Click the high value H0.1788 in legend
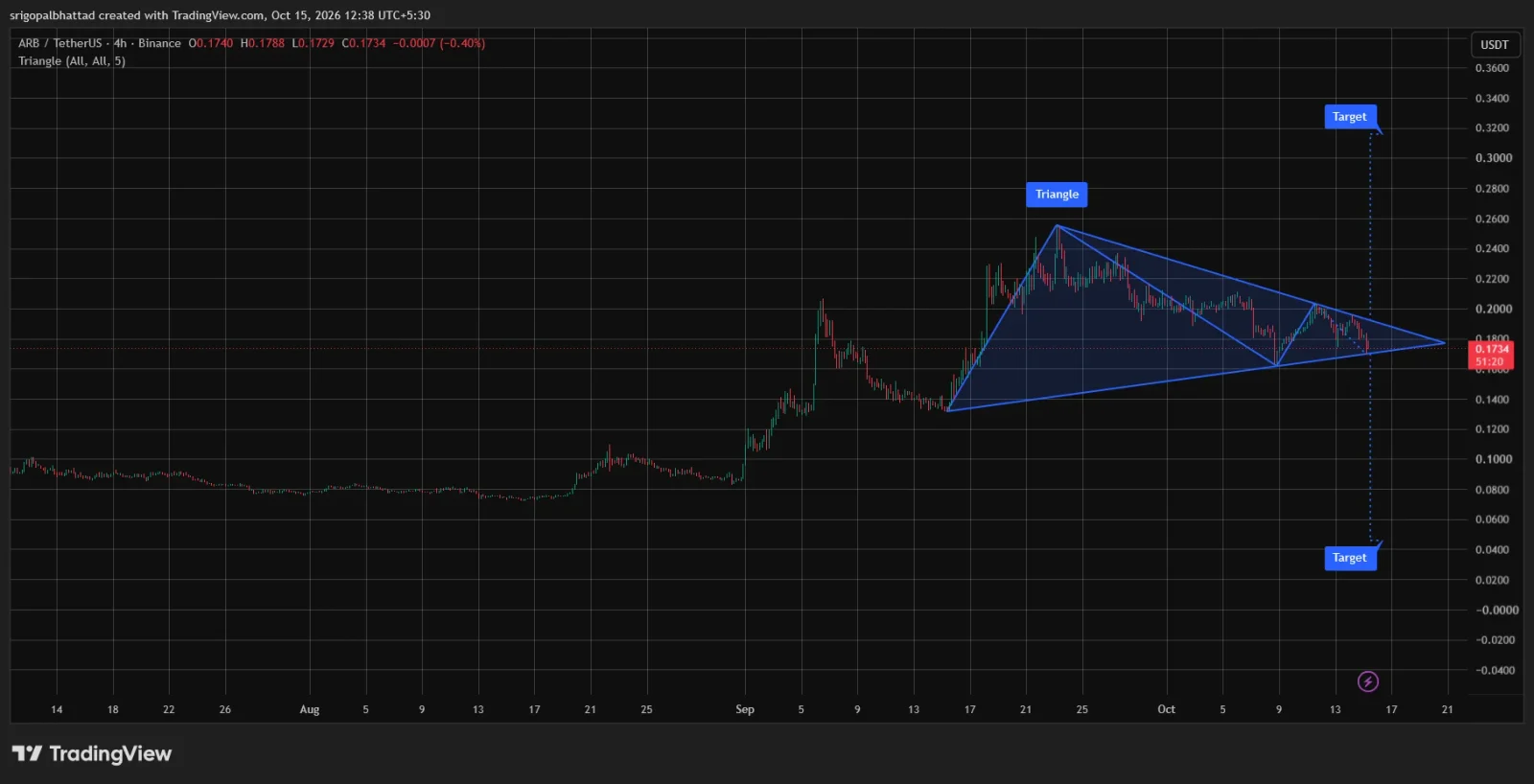This screenshot has width=1534, height=784. pos(263,43)
